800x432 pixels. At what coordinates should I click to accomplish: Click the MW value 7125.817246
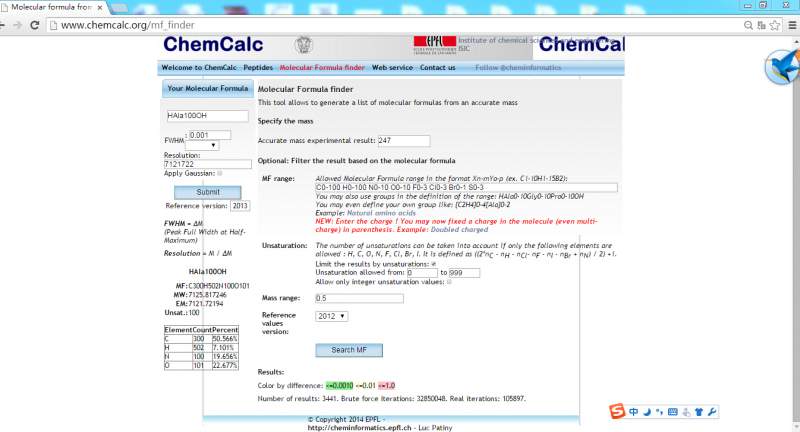point(207,295)
